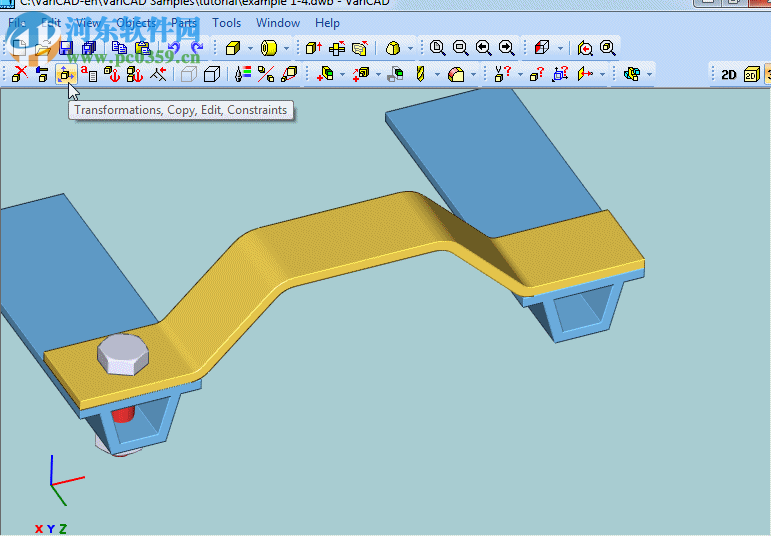Click the color palette brush icon
Viewport: 771px width, 536px height.
(242, 74)
